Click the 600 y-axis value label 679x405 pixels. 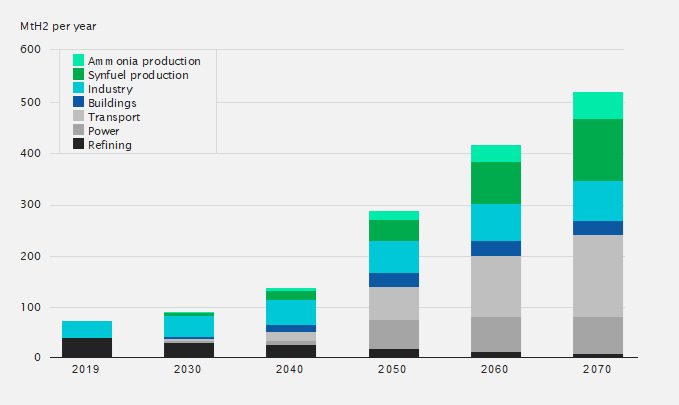pyautogui.click(x=30, y=50)
